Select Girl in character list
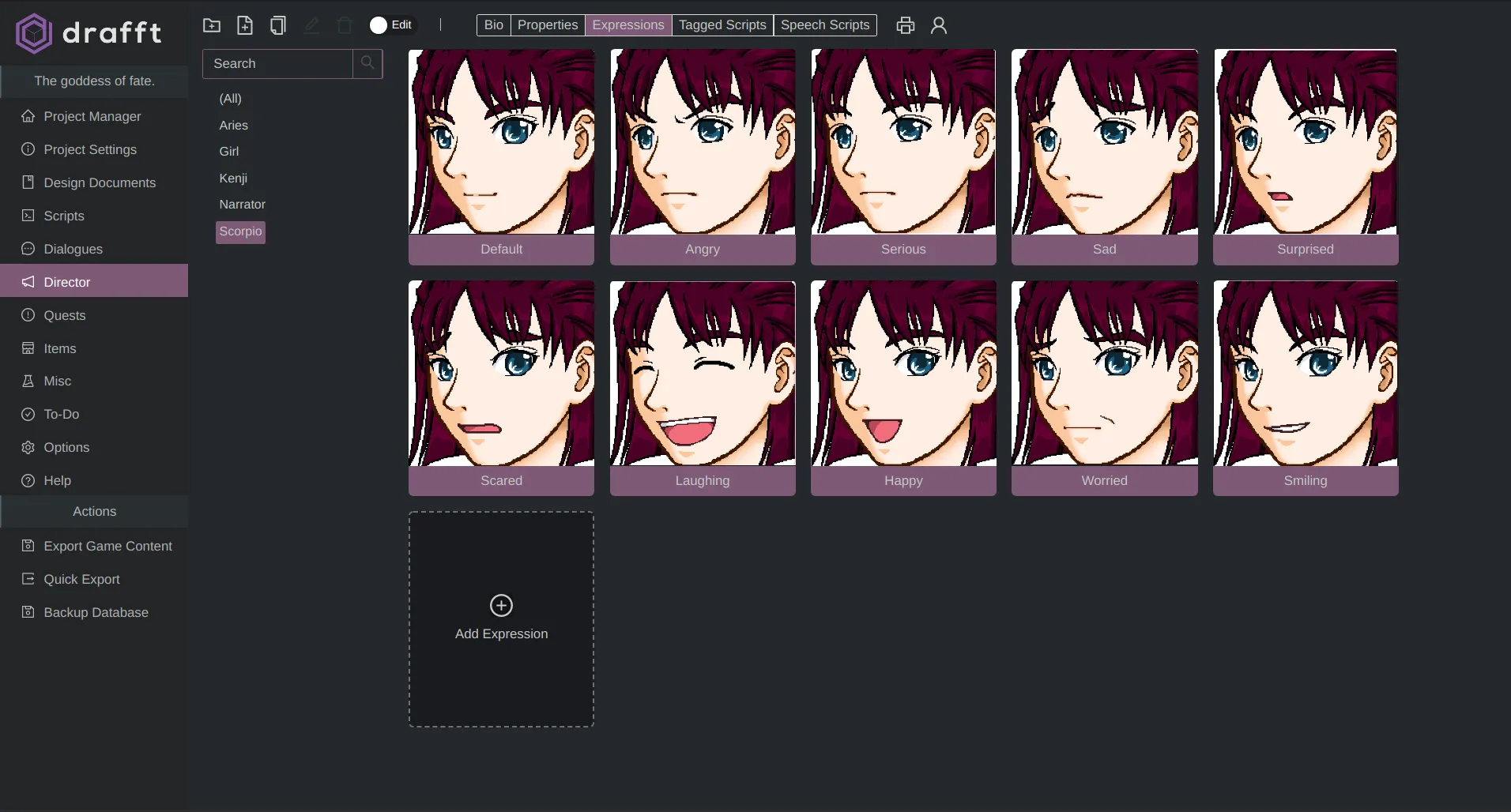Image resolution: width=1511 pixels, height=812 pixels. 229,152
